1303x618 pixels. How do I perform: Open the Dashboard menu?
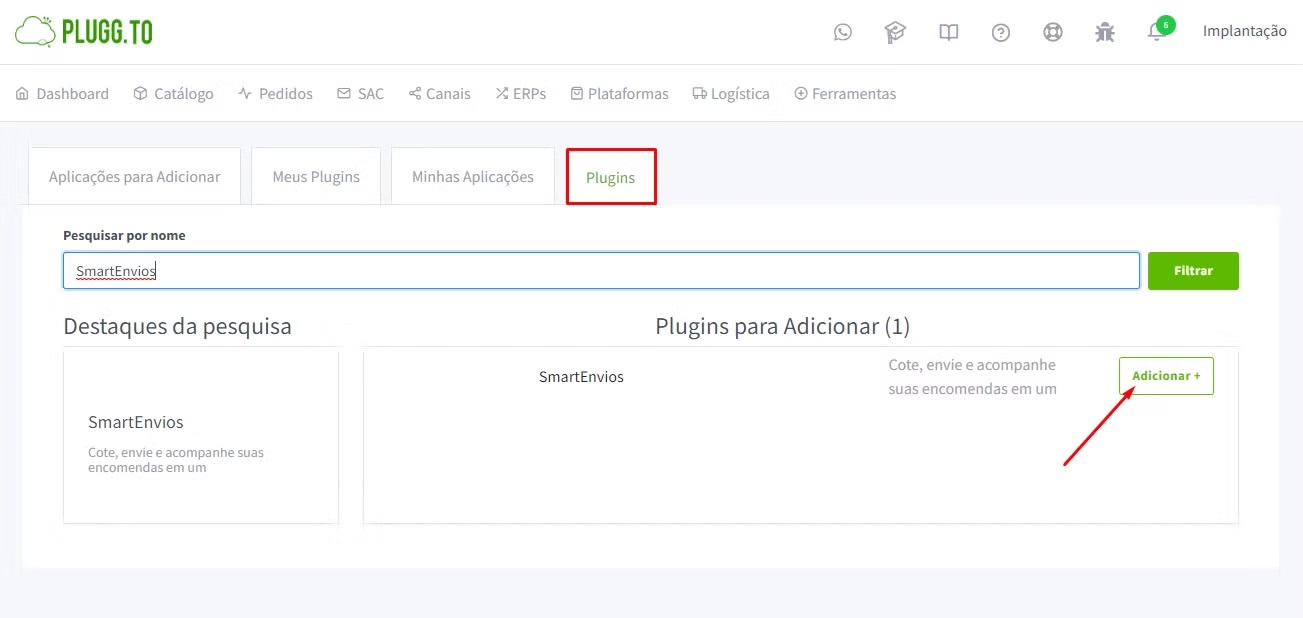pyautogui.click(x=62, y=93)
